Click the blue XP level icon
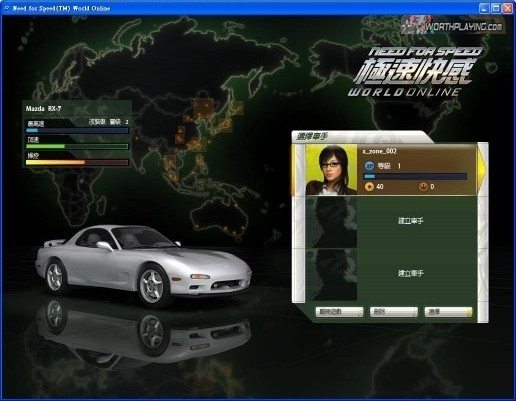 pyautogui.click(x=369, y=166)
